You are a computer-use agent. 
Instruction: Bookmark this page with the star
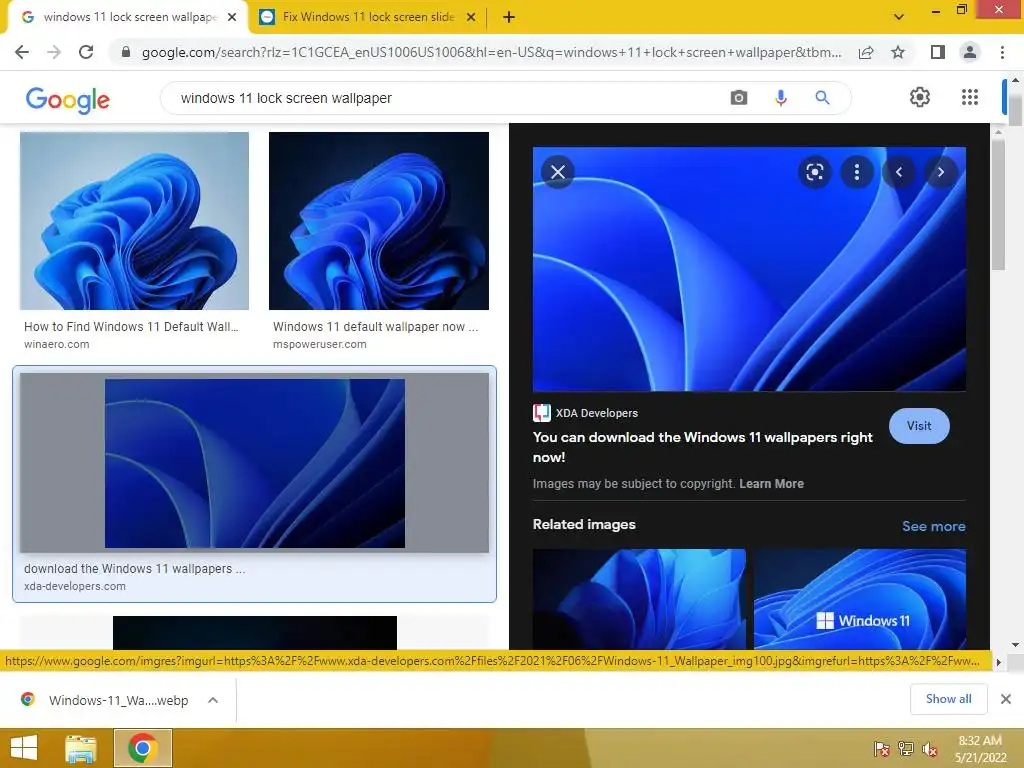click(x=898, y=52)
